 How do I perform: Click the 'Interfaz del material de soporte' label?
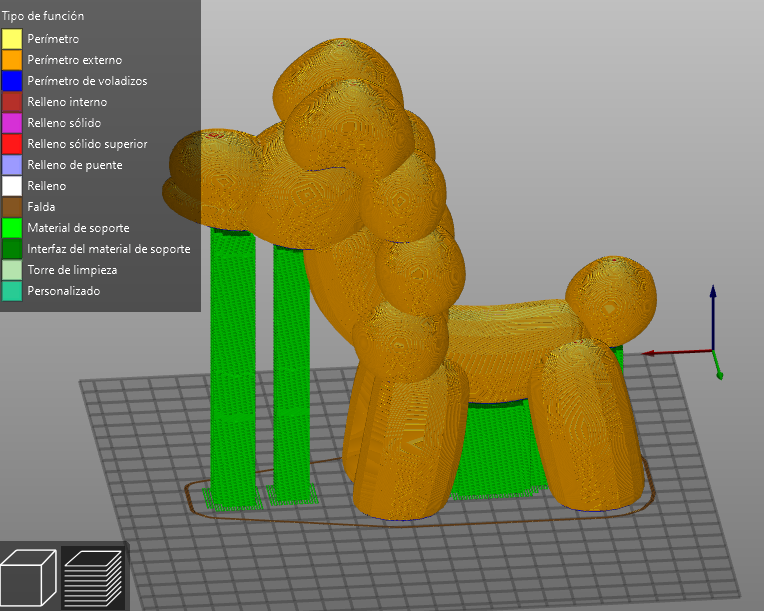click(x=109, y=248)
